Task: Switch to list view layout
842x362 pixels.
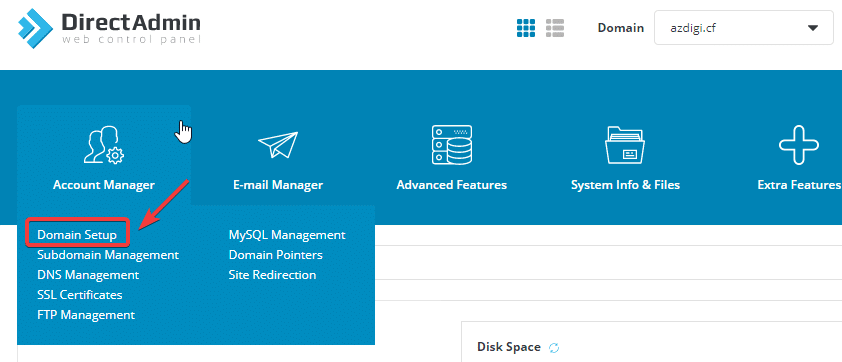Action: point(555,28)
